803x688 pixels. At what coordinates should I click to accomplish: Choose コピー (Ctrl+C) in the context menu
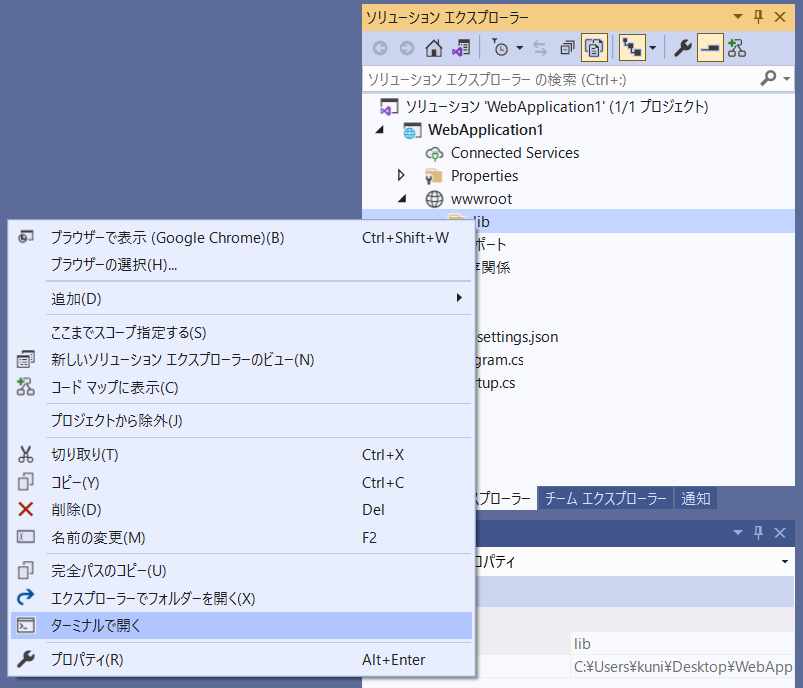click(241, 482)
